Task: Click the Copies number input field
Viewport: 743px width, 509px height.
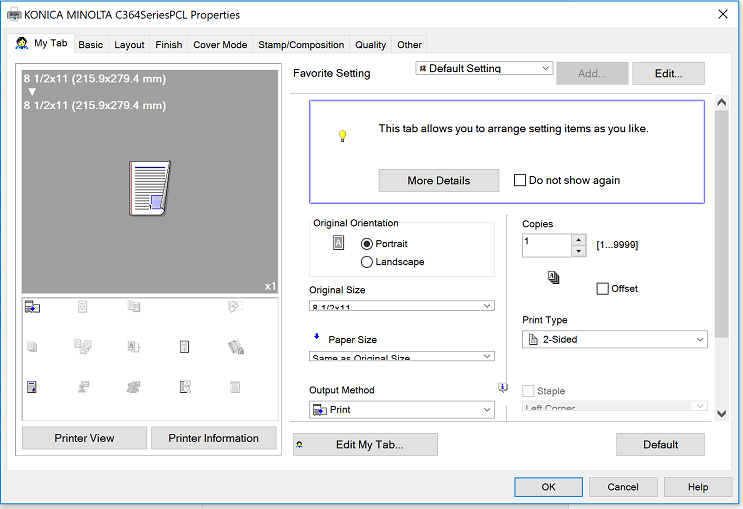Action: click(x=547, y=245)
